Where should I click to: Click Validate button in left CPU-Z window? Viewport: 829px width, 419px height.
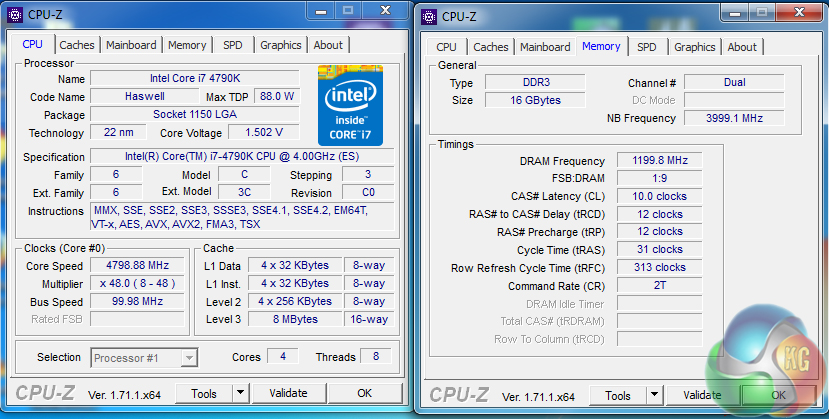288,393
